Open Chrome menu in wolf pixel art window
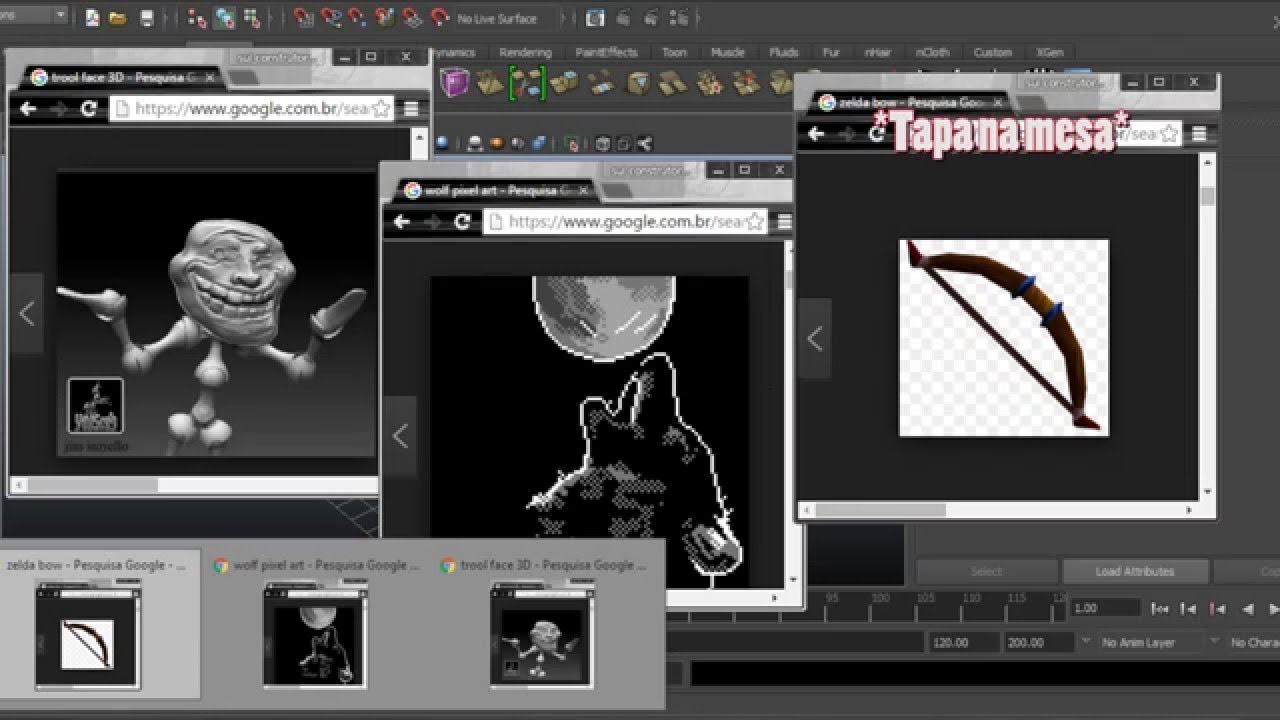This screenshot has height=720, width=1280. (785, 221)
